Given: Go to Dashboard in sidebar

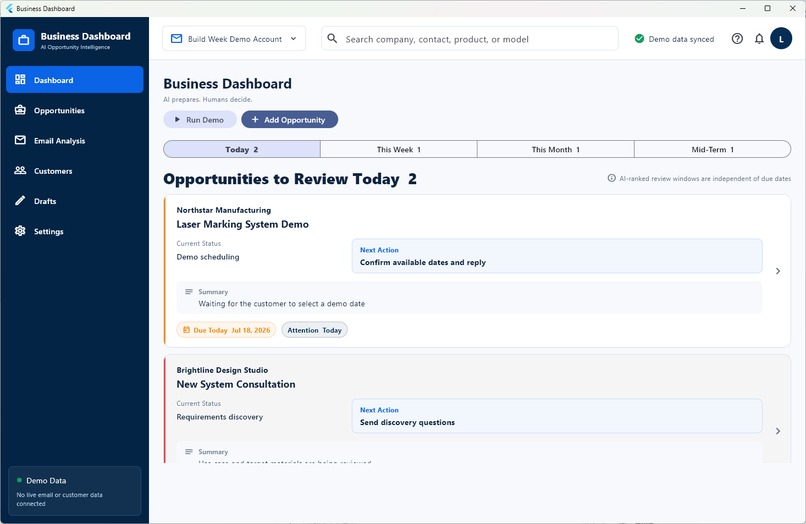Looking at the screenshot, I should pos(75,80).
